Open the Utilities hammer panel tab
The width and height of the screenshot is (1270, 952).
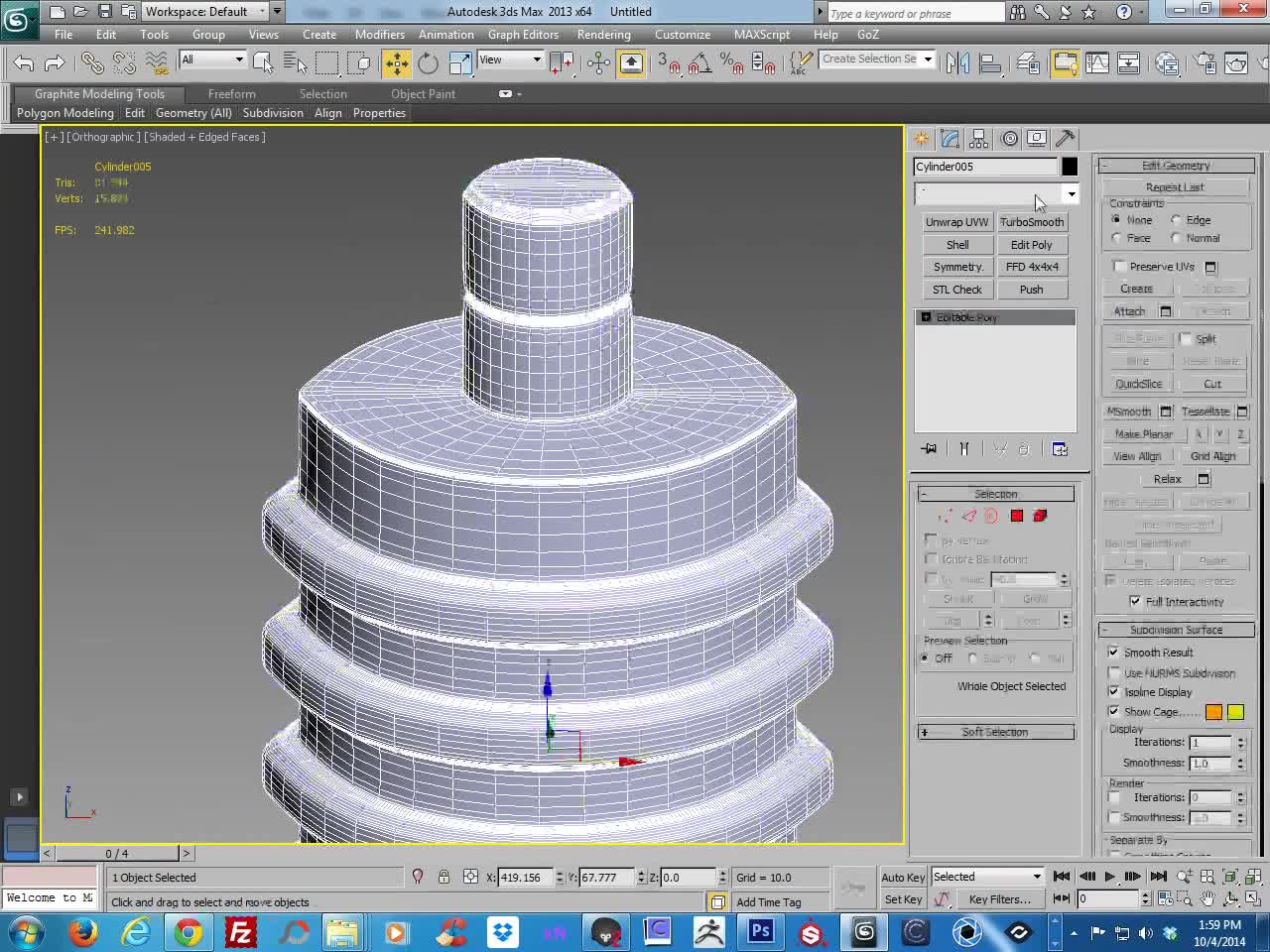1066,139
